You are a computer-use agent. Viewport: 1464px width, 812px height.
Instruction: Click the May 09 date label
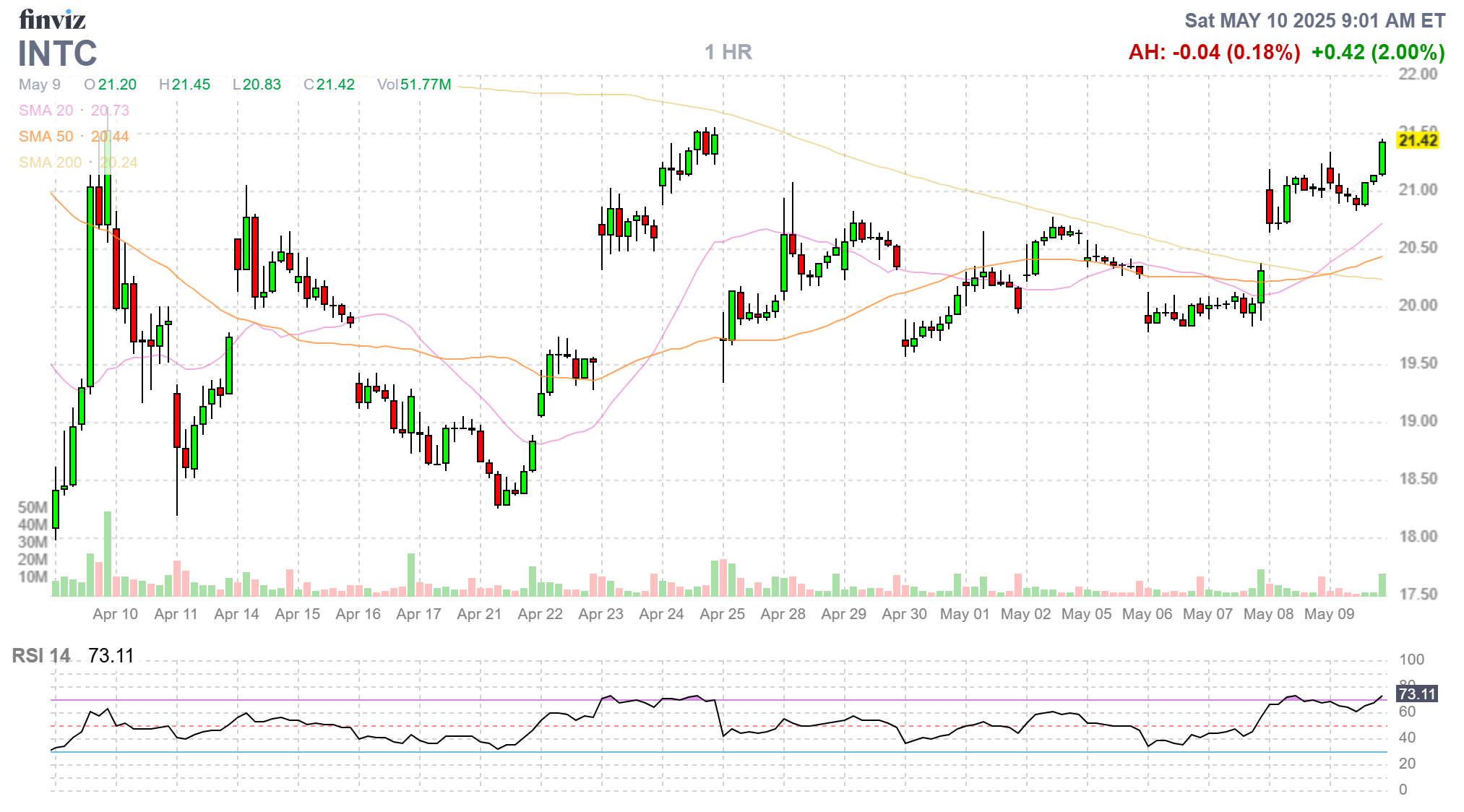(x=1329, y=614)
